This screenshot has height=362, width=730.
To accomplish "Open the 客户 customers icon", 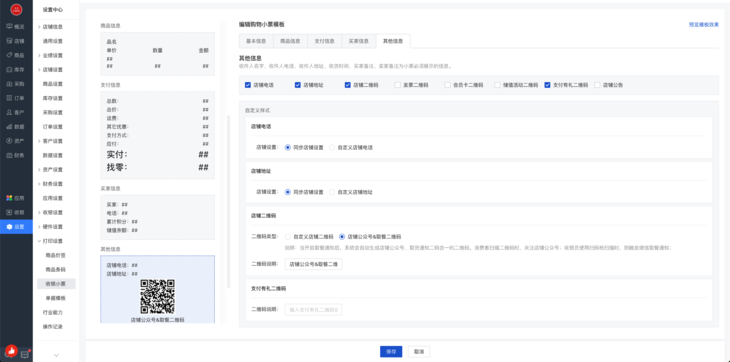I will click(x=9, y=112).
